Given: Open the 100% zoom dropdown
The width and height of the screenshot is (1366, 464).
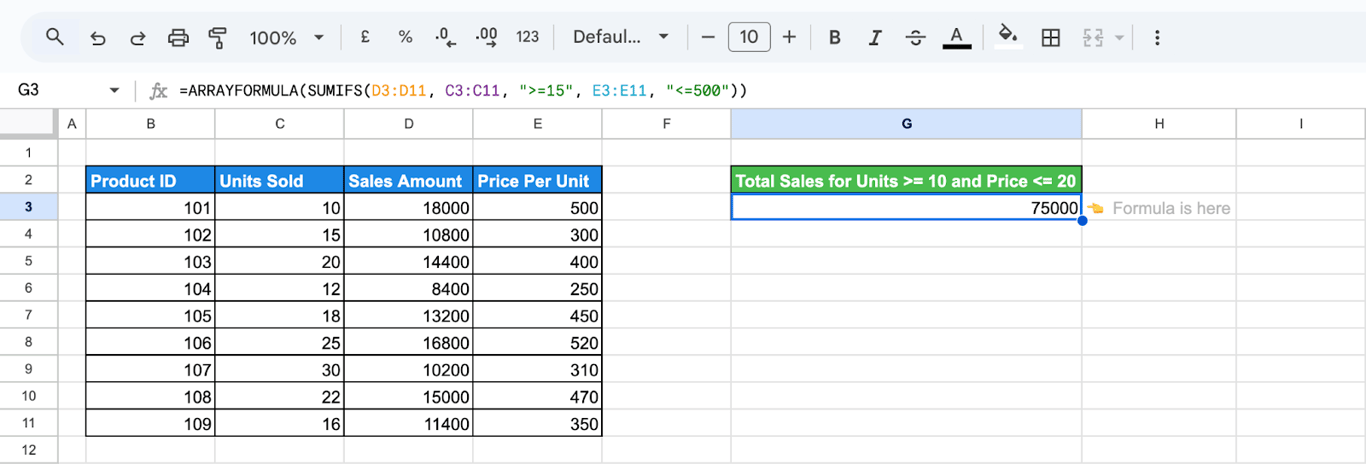Looking at the screenshot, I should pyautogui.click(x=287, y=38).
